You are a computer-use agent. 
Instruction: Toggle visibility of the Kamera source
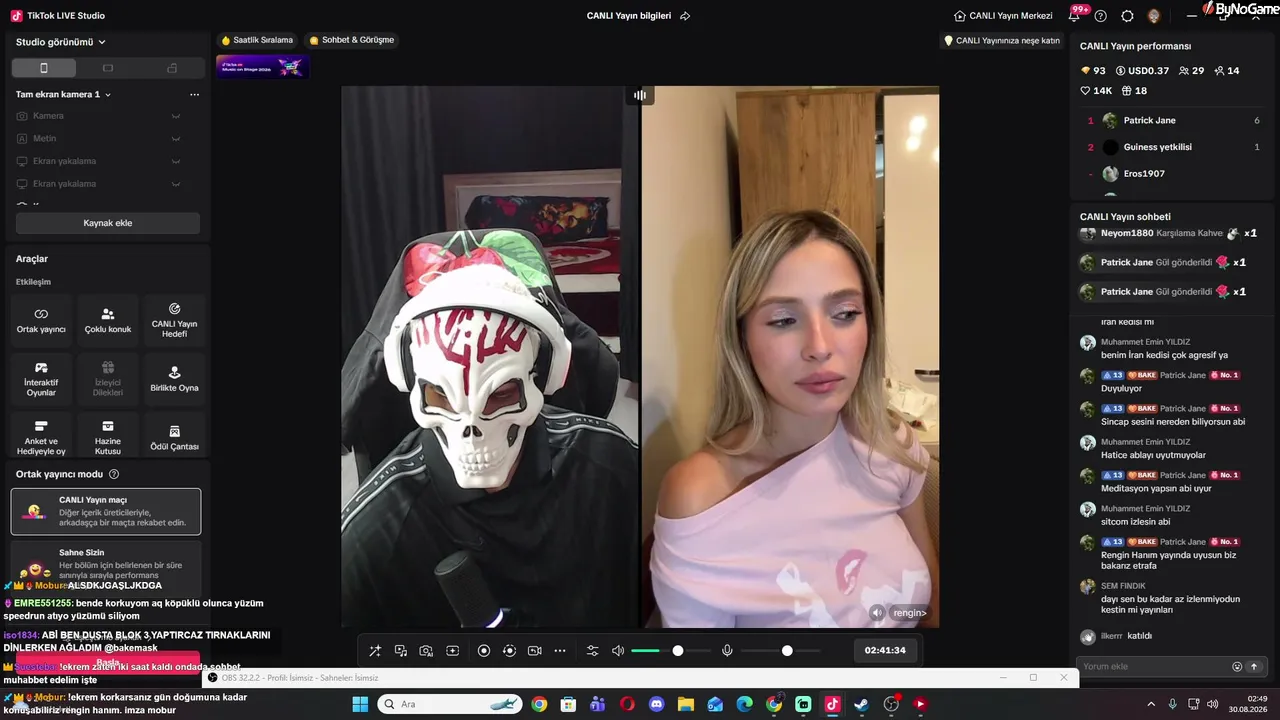(176, 116)
